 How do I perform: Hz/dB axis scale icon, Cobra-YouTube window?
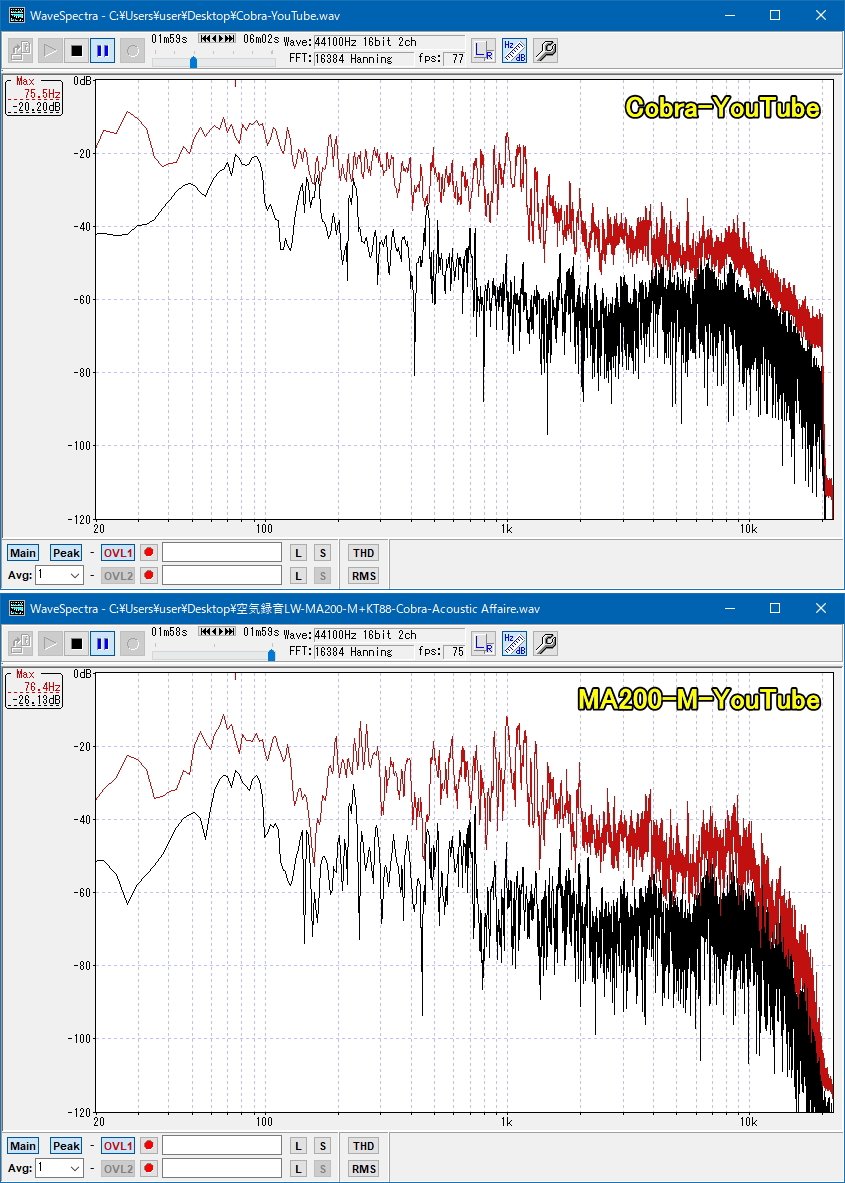click(515, 51)
